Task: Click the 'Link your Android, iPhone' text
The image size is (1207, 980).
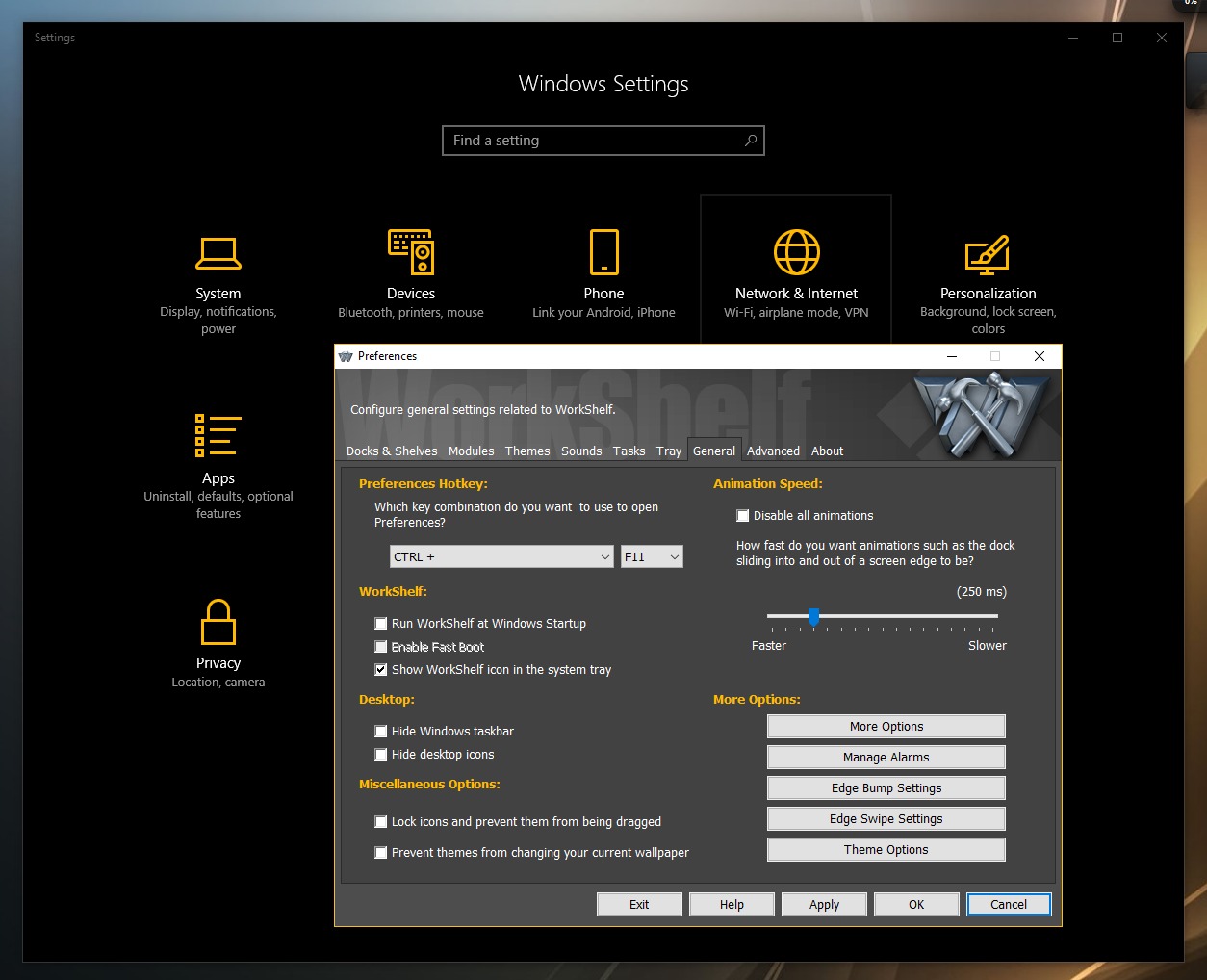Action: pos(603,313)
